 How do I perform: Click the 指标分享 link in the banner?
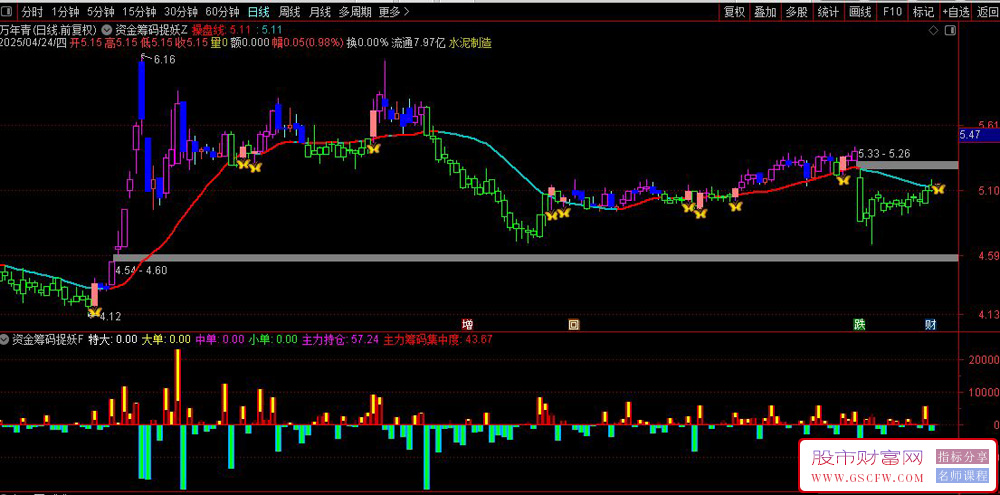pyautogui.click(x=962, y=457)
